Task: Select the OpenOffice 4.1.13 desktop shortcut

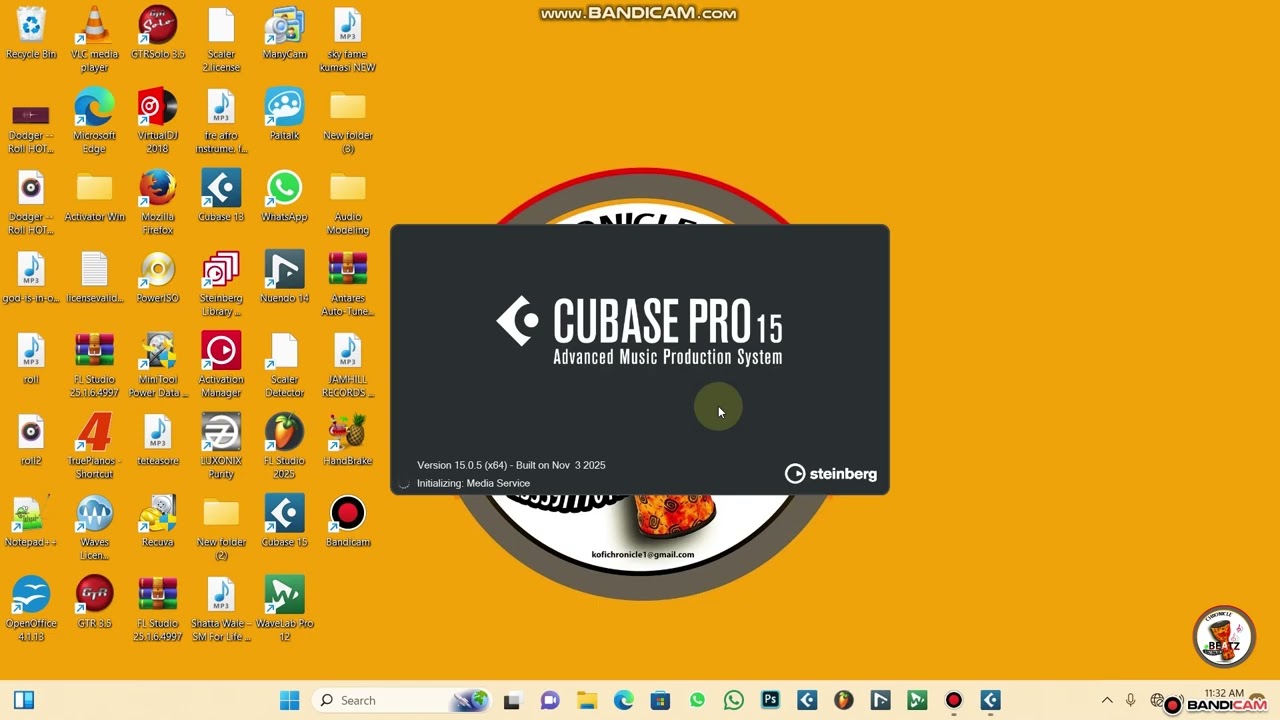Action: click(31, 609)
